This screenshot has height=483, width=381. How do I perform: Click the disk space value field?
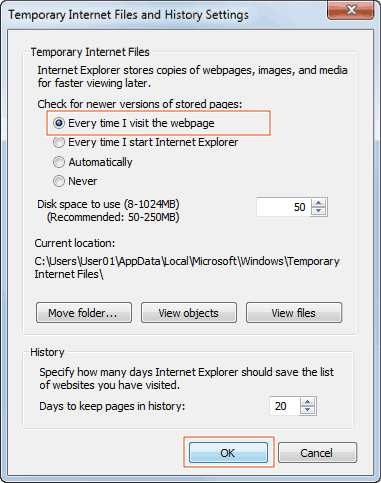tap(283, 207)
